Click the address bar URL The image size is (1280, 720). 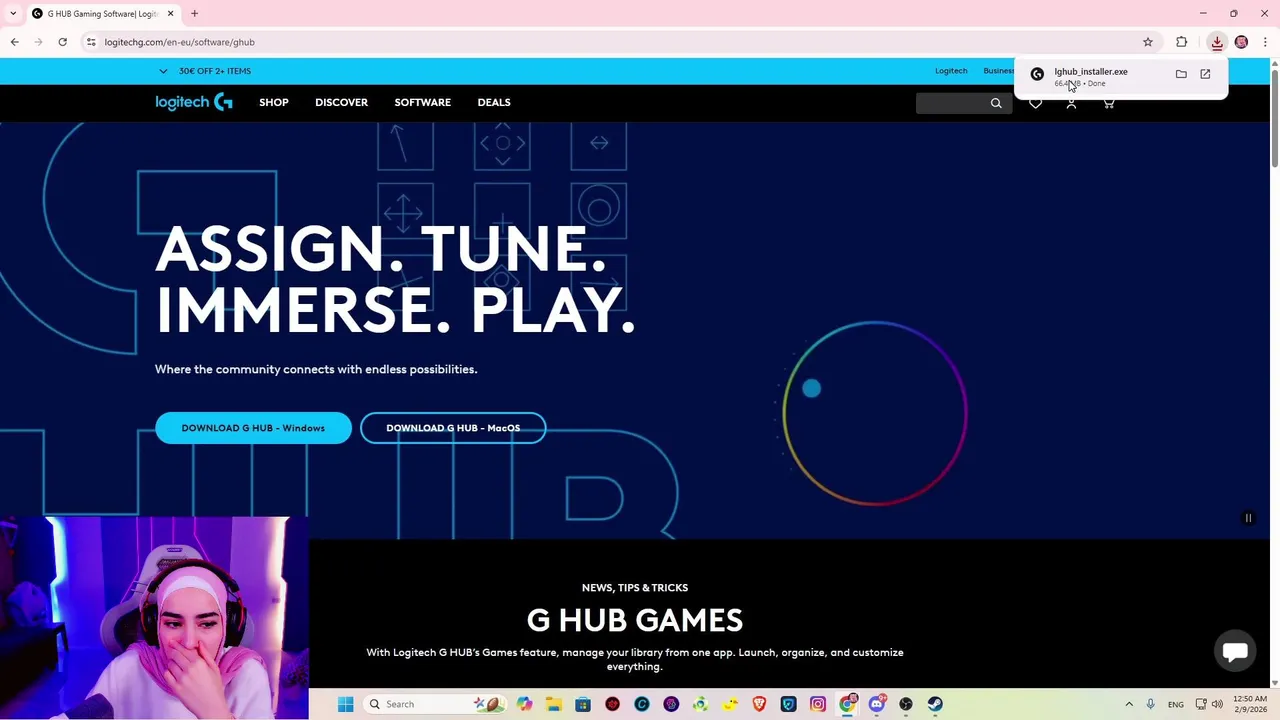(x=180, y=42)
